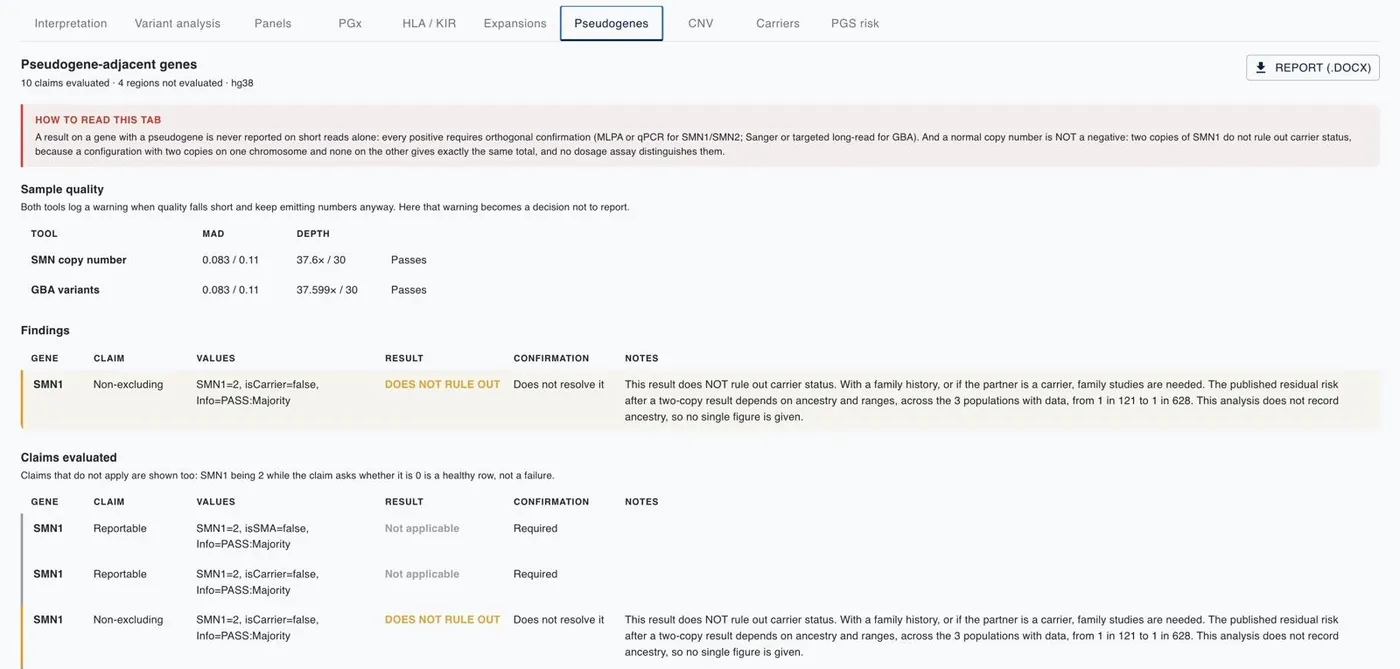Switch to the Interpretation tab
The width and height of the screenshot is (1400, 669).
click(71, 23)
